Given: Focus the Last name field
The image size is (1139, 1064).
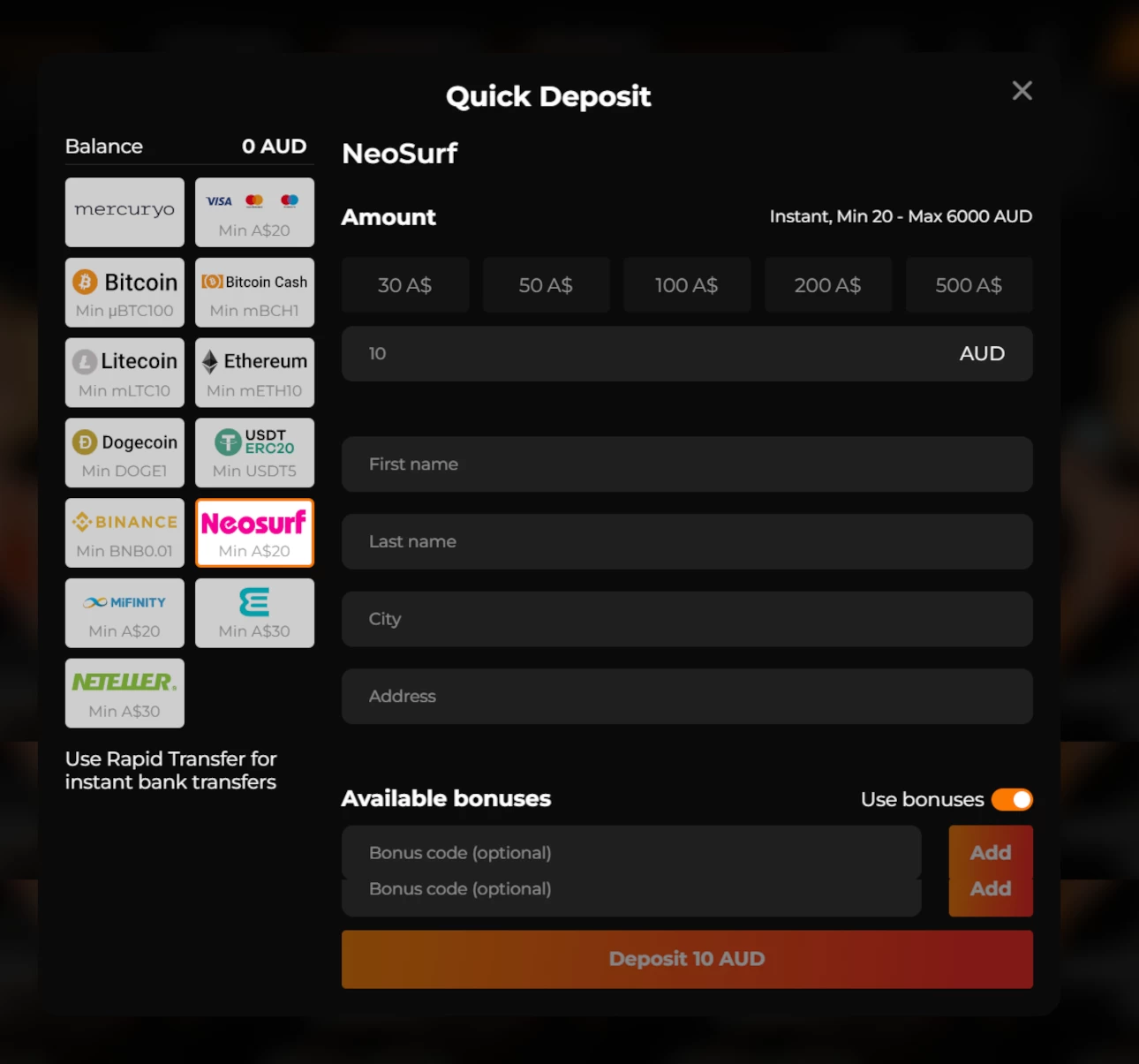Looking at the screenshot, I should coord(687,541).
